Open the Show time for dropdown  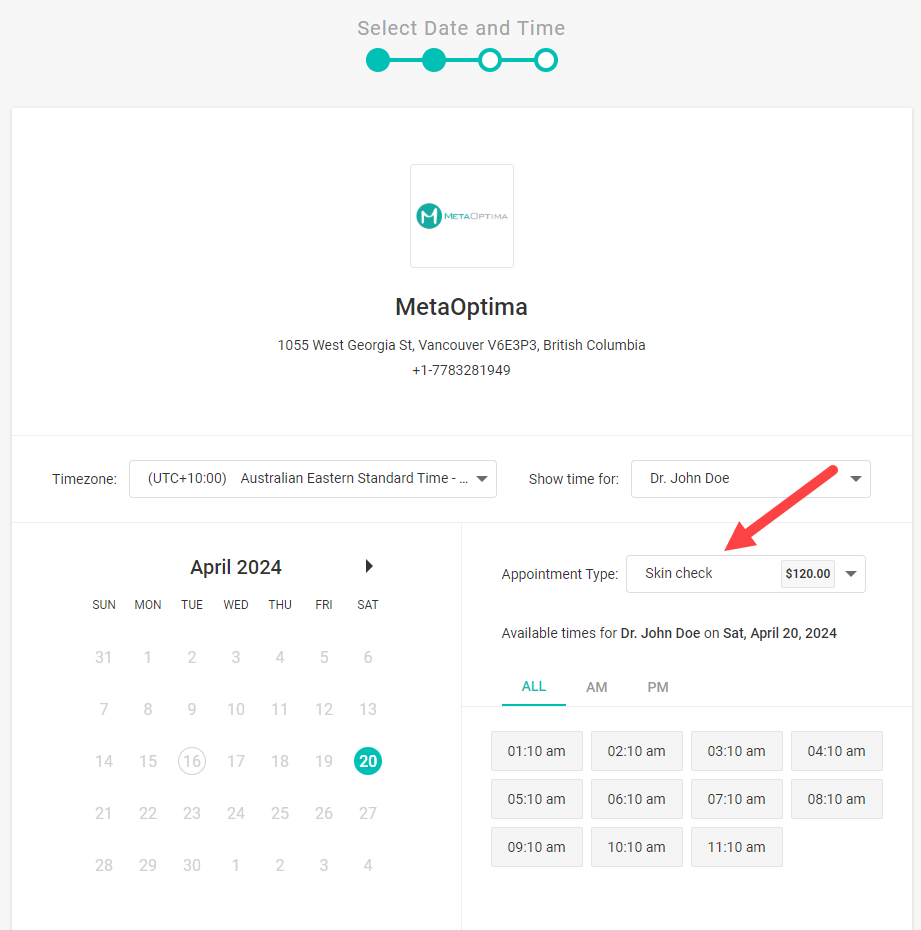point(751,479)
